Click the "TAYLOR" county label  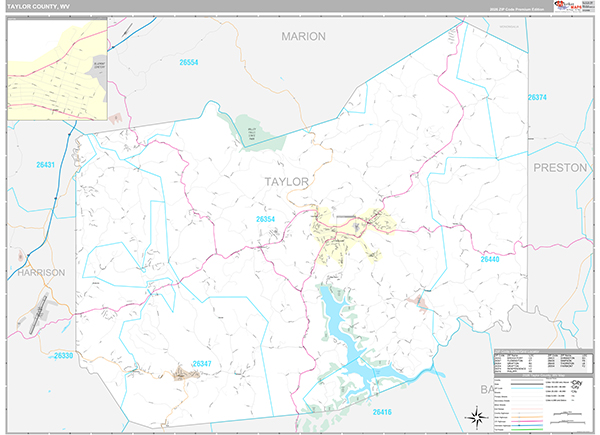pos(287,182)
